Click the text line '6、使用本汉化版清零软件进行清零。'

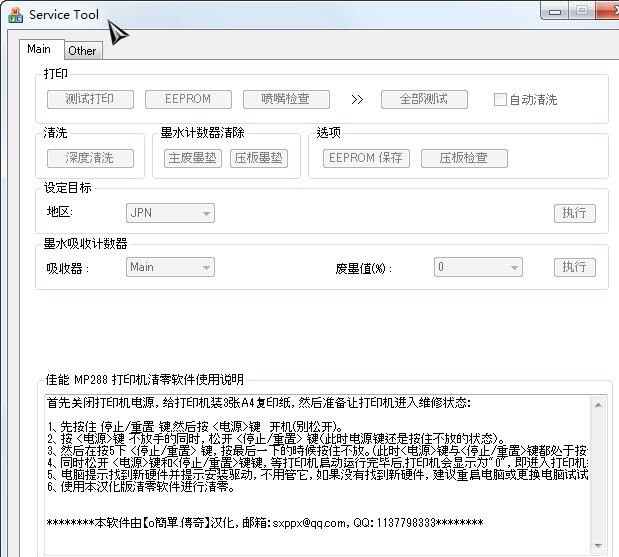(x=141, y=487)
